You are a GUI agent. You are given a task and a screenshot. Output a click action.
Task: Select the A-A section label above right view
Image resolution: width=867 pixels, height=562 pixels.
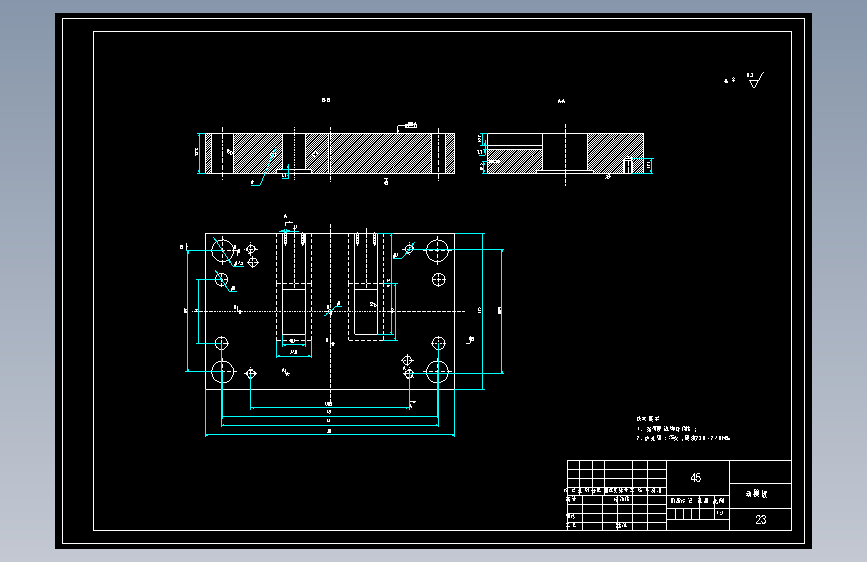tap(561, 101)
